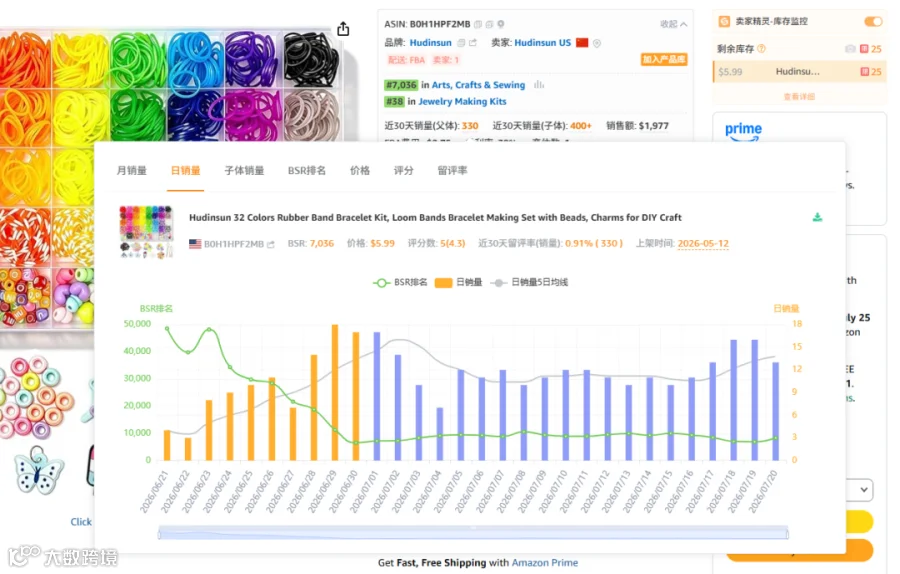Click the 2026/06/29 daily sales bar
The width and height of the screenshot is (900, 574).
(335, 392)
